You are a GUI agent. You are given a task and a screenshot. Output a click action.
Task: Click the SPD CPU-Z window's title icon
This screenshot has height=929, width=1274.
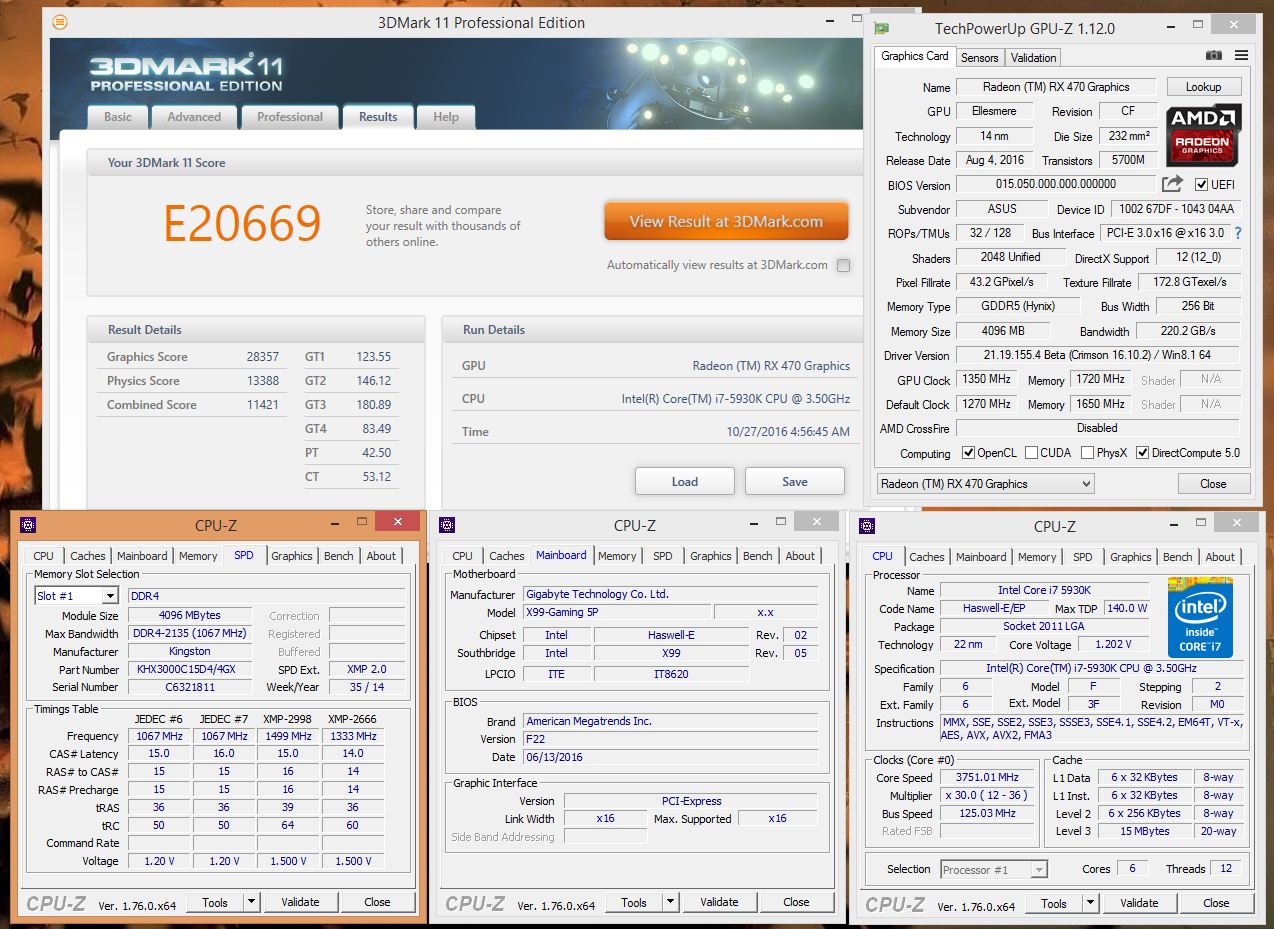pyautogui.click(x=28, y=525)
